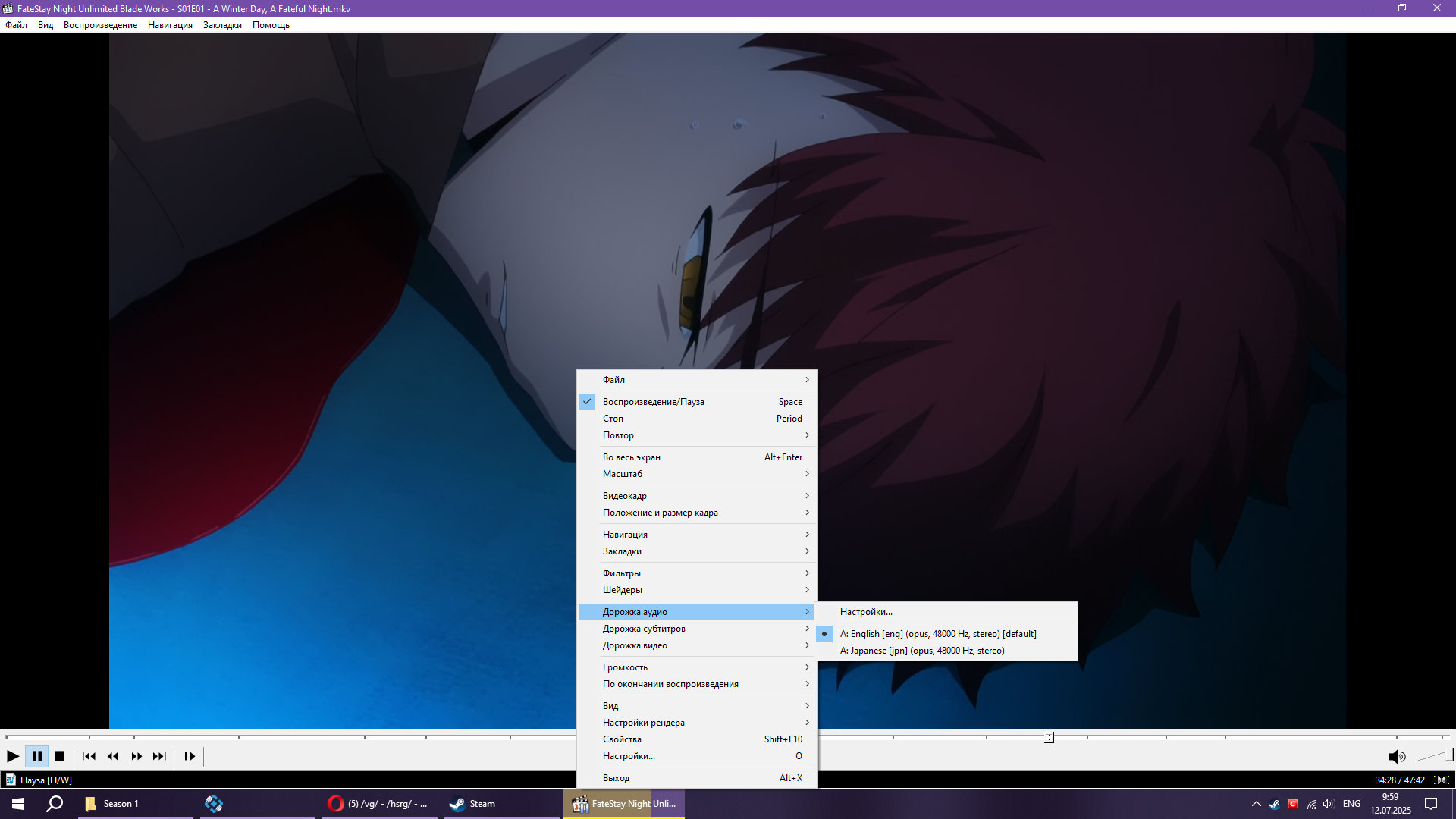Open taskbar search magnifier

(55, 804)
